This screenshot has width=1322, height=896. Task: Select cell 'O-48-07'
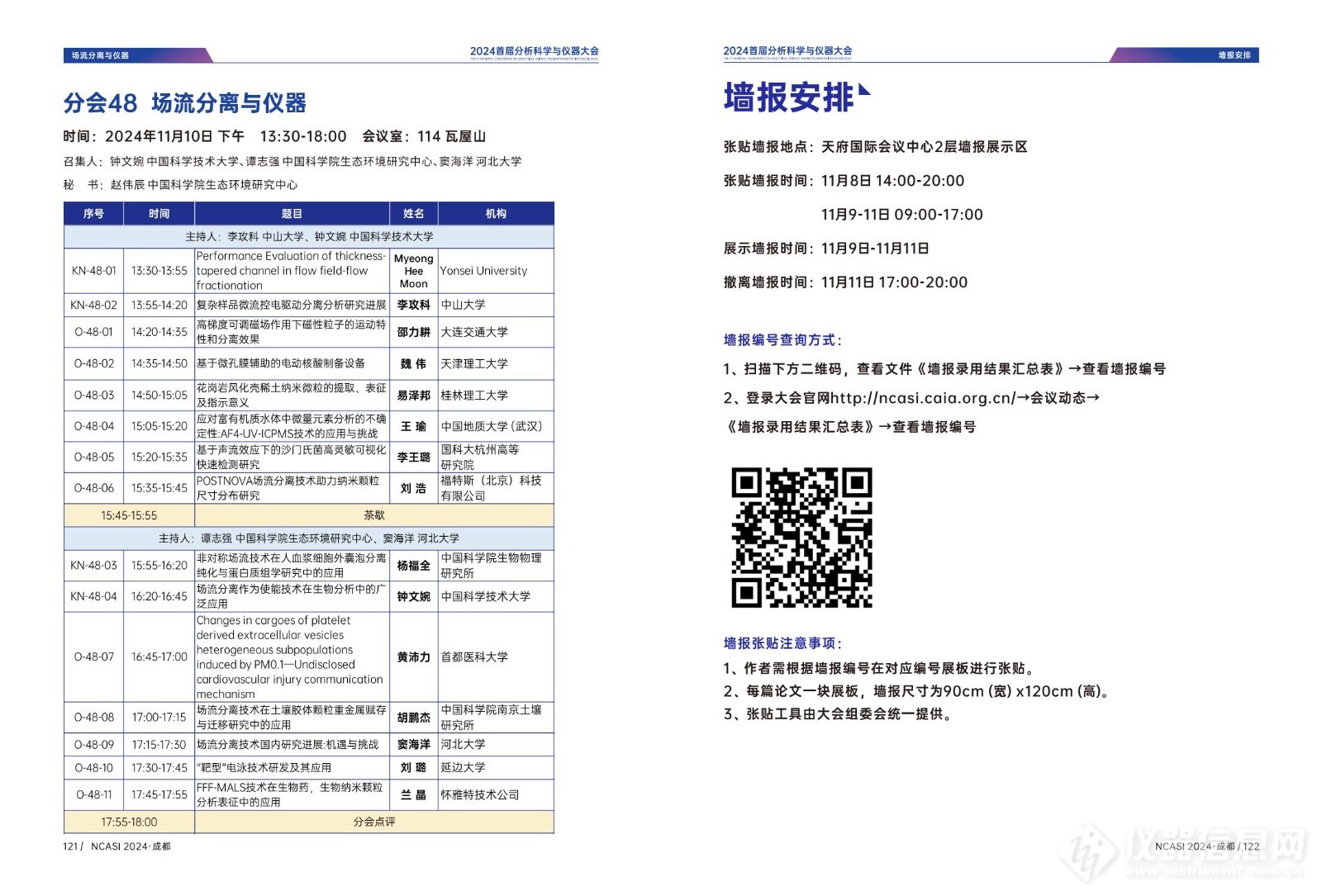point(94,657)
